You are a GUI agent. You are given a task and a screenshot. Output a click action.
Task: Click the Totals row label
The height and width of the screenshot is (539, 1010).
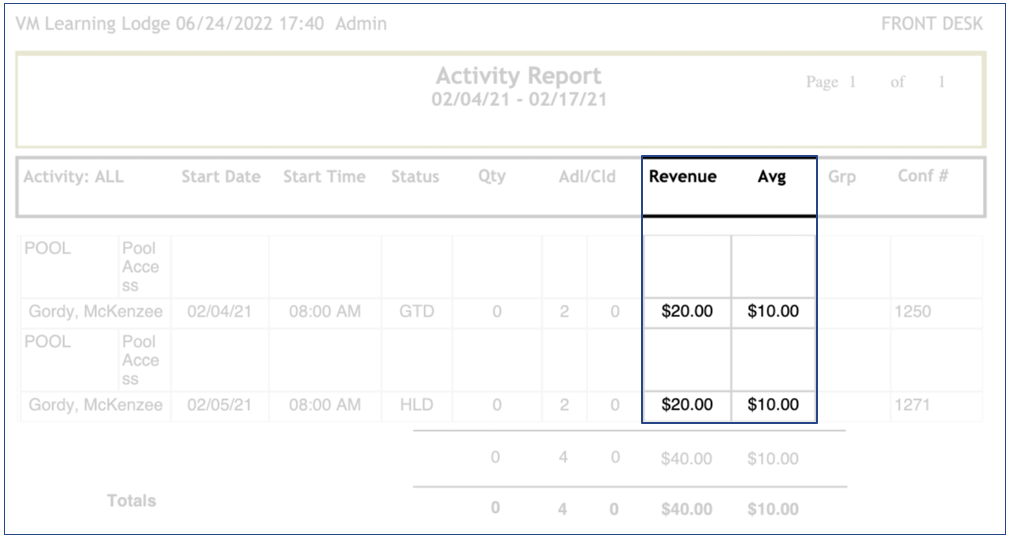[132, 501]
